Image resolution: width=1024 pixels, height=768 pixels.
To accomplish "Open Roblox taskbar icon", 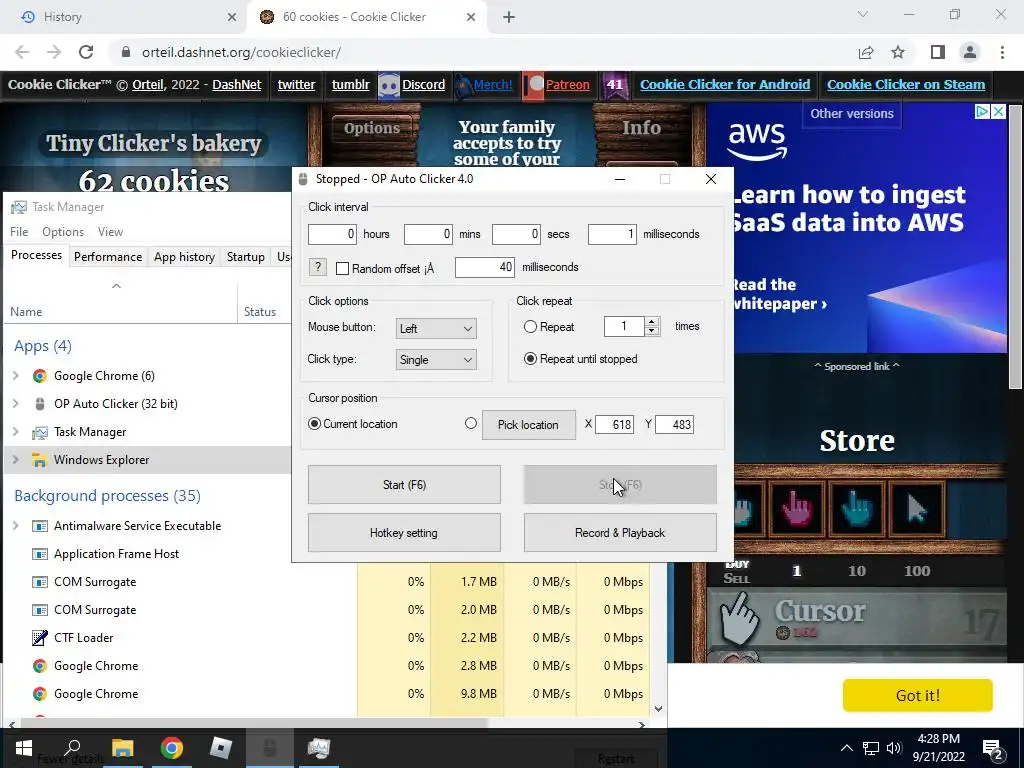I will 221,748.
